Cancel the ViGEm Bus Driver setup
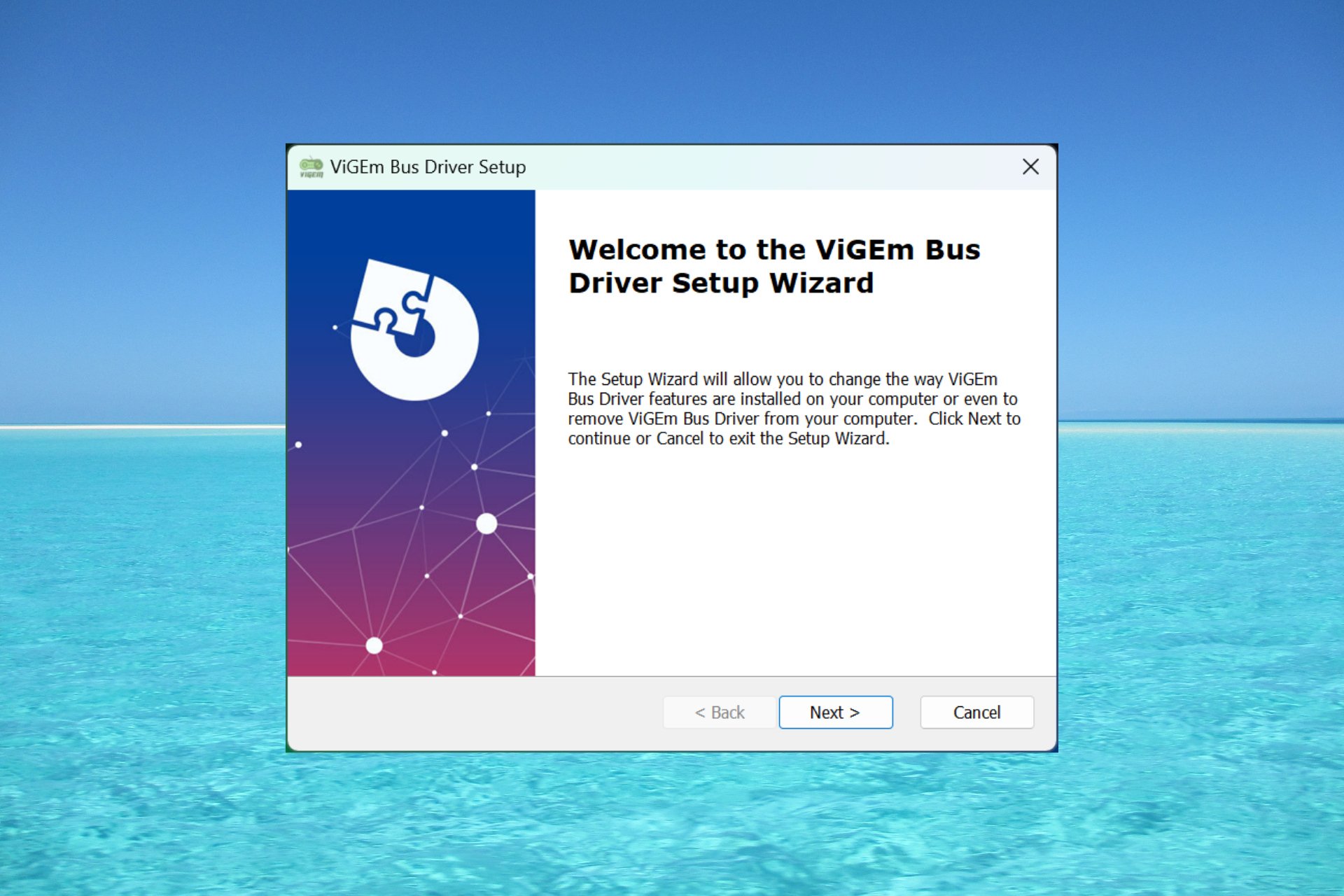The image size is (1344, 896). click(x=976, y=712)
